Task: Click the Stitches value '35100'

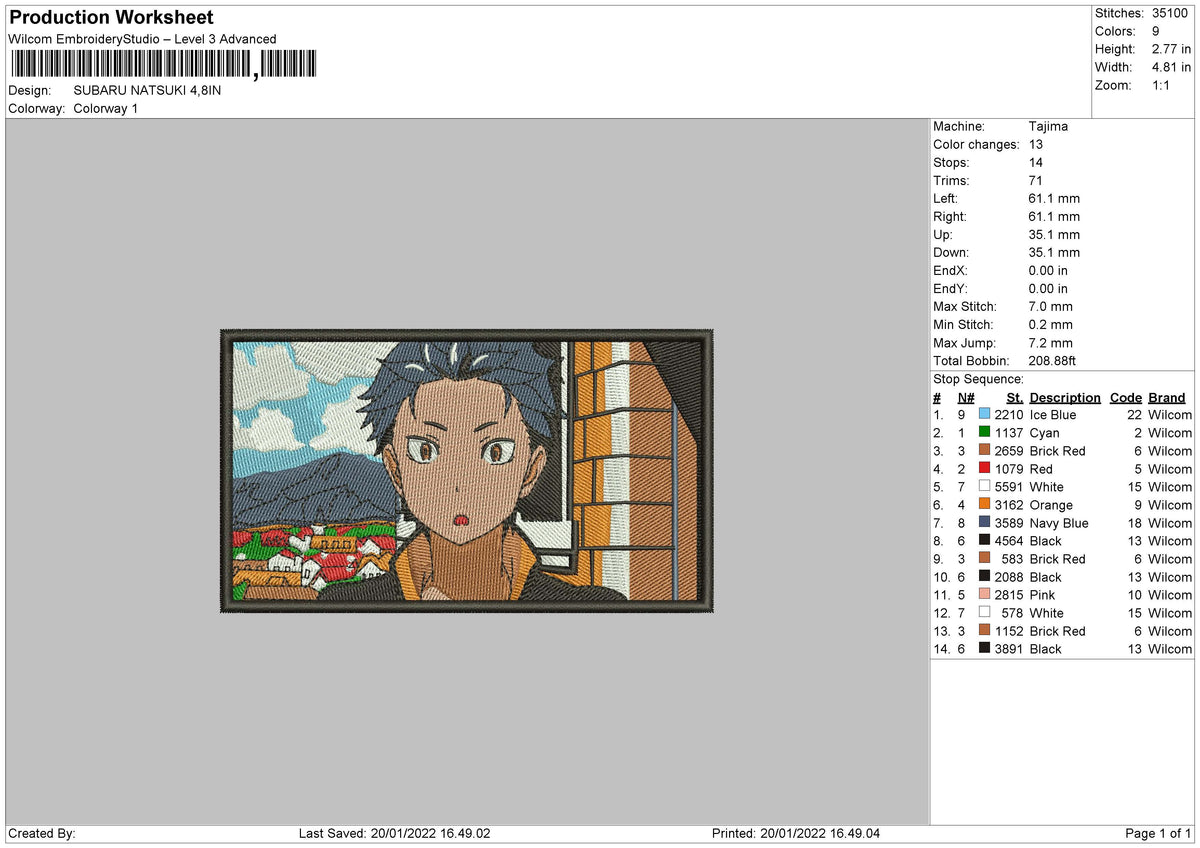Action: (1170, 13)
